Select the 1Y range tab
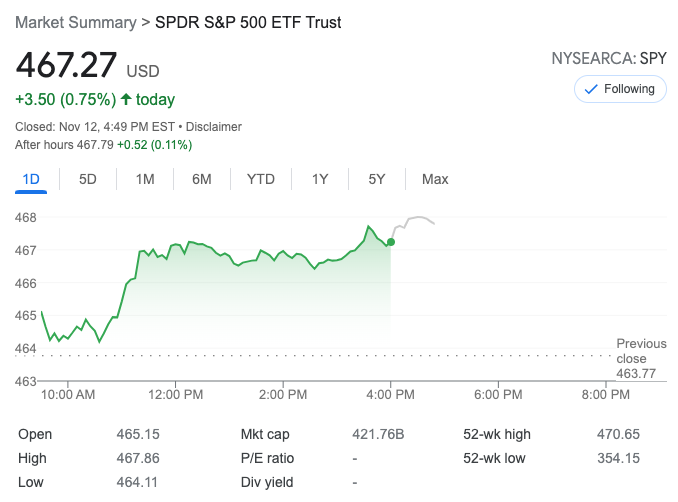The image size is (678, 502). pos(320,179)
